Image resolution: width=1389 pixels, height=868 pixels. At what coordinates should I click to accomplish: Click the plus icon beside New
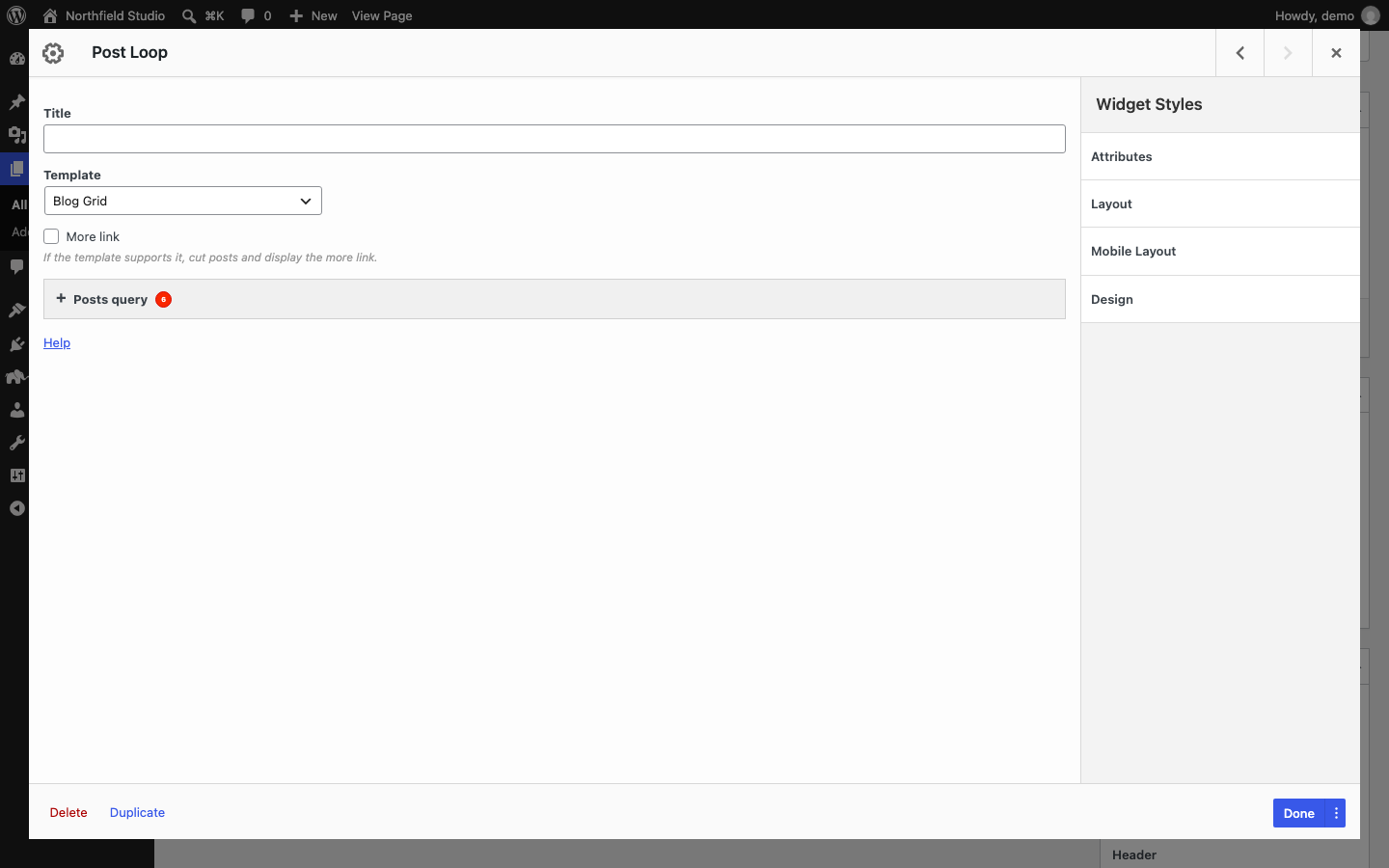click(296, 15)
